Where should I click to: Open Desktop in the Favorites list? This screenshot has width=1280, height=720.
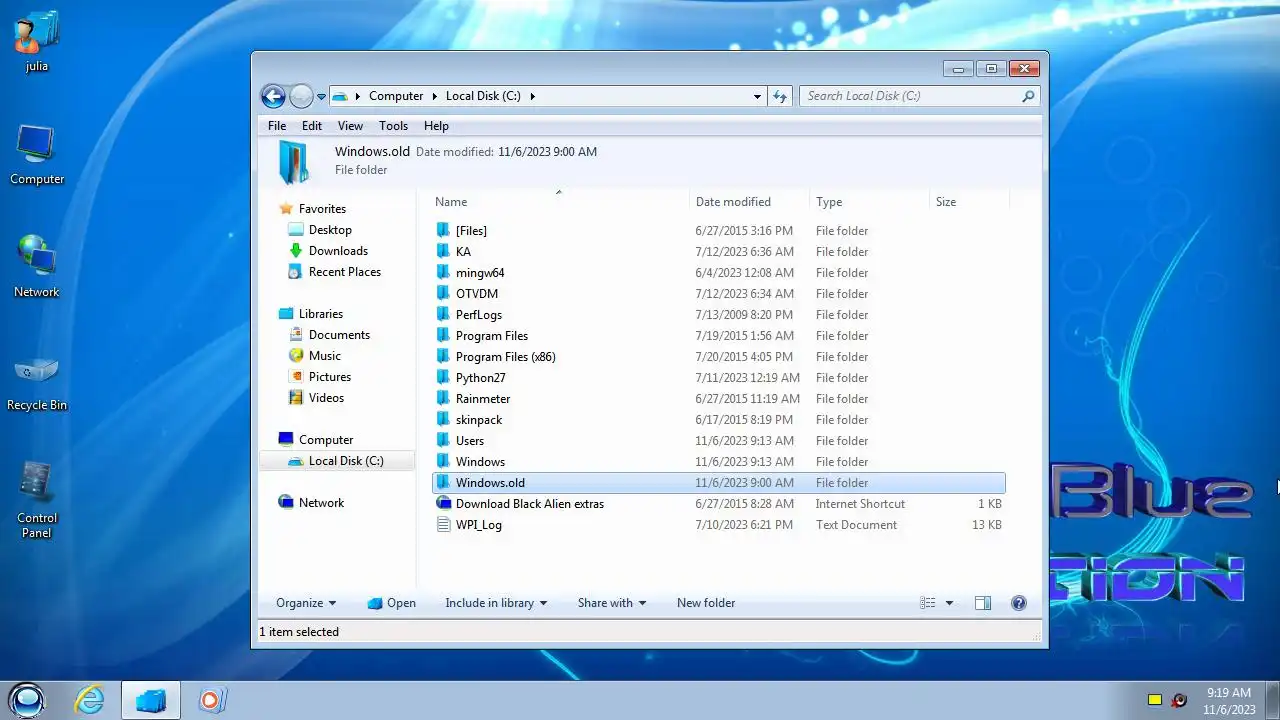coord(330,230)
